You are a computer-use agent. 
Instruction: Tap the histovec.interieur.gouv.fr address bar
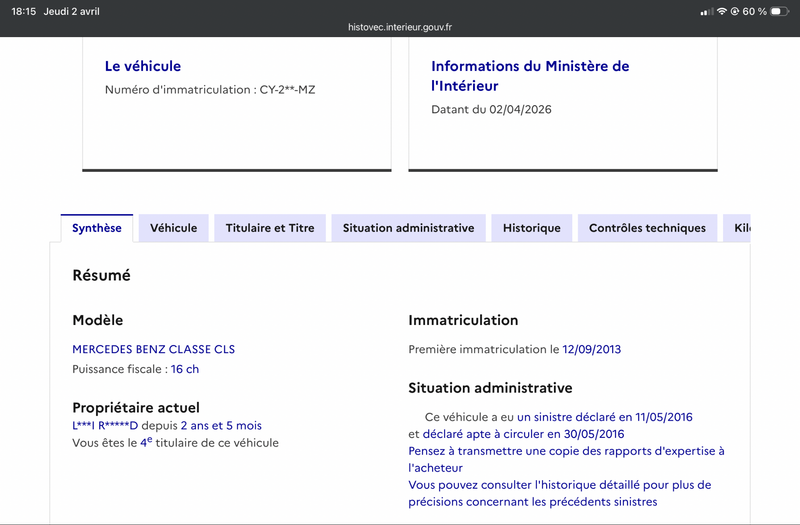pyautogui.click(x=400, y=28)
